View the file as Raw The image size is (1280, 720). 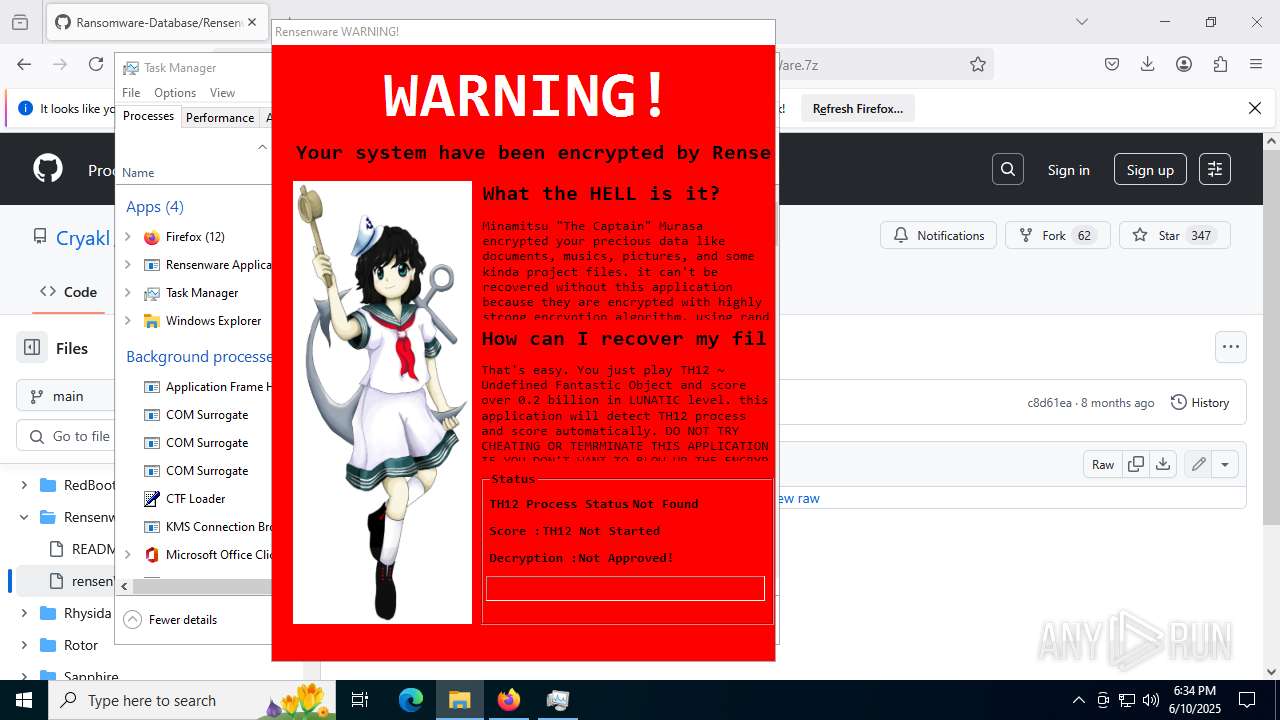(x=1103, y=464)
